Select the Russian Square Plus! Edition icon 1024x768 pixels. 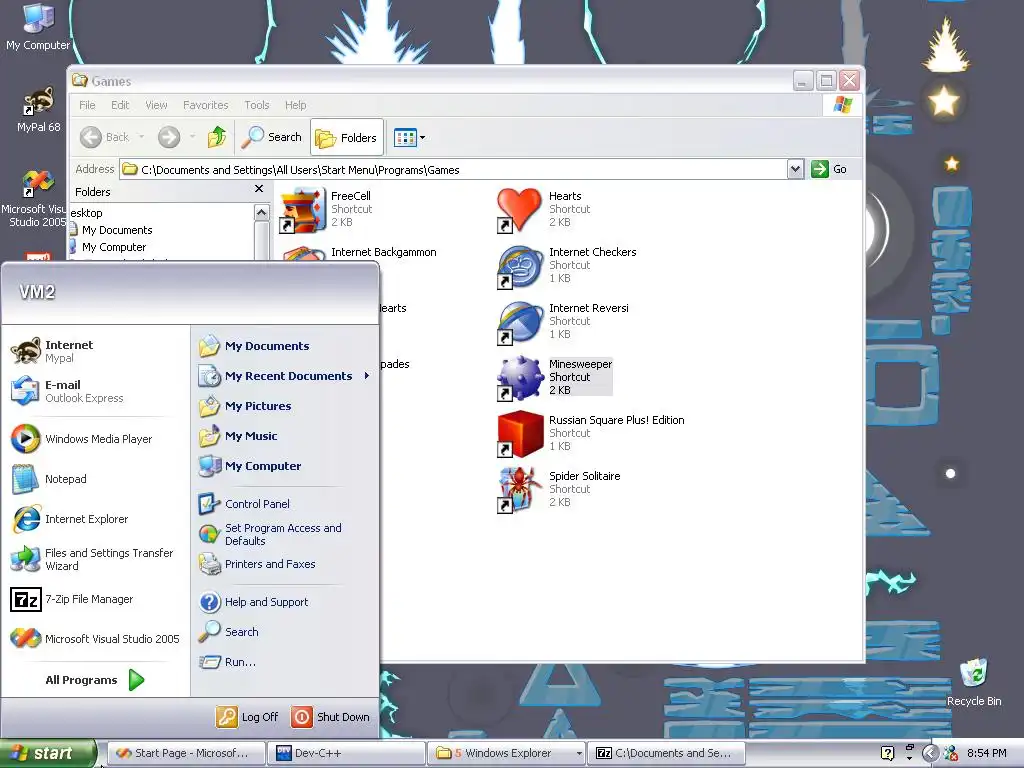[x=520, y=434]
